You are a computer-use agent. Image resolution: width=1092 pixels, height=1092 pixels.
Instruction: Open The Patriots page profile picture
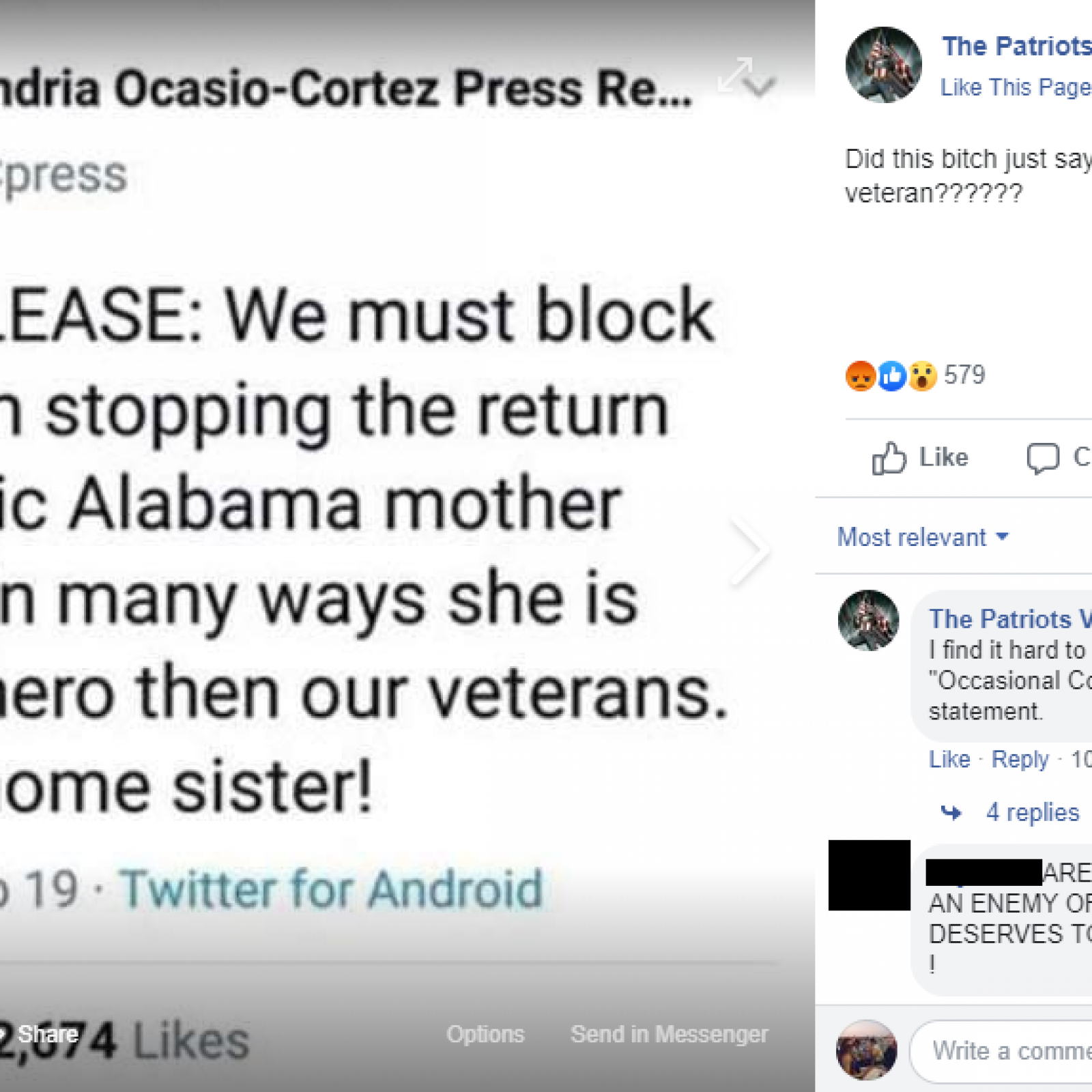[883, 65]
